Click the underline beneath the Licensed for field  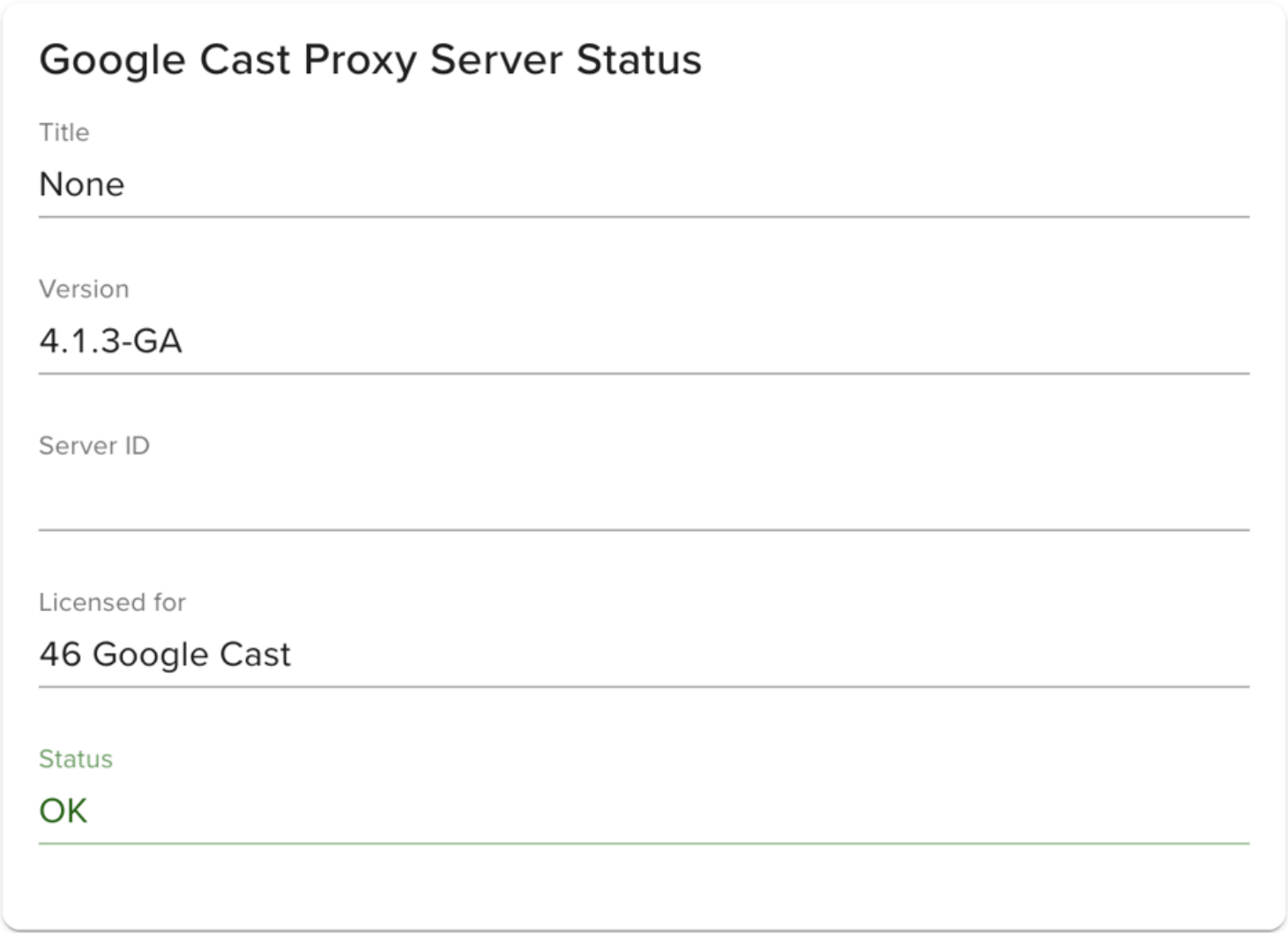point(644,684)
